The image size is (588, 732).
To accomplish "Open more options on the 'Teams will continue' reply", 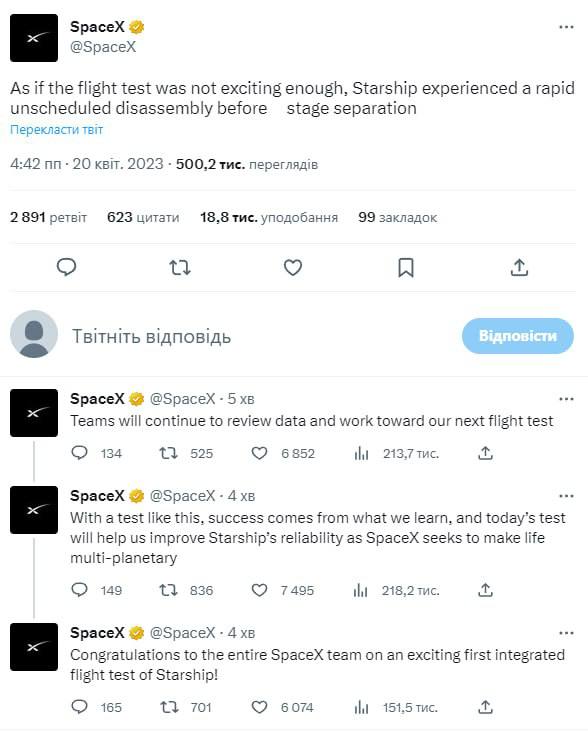I will point(566,399).
